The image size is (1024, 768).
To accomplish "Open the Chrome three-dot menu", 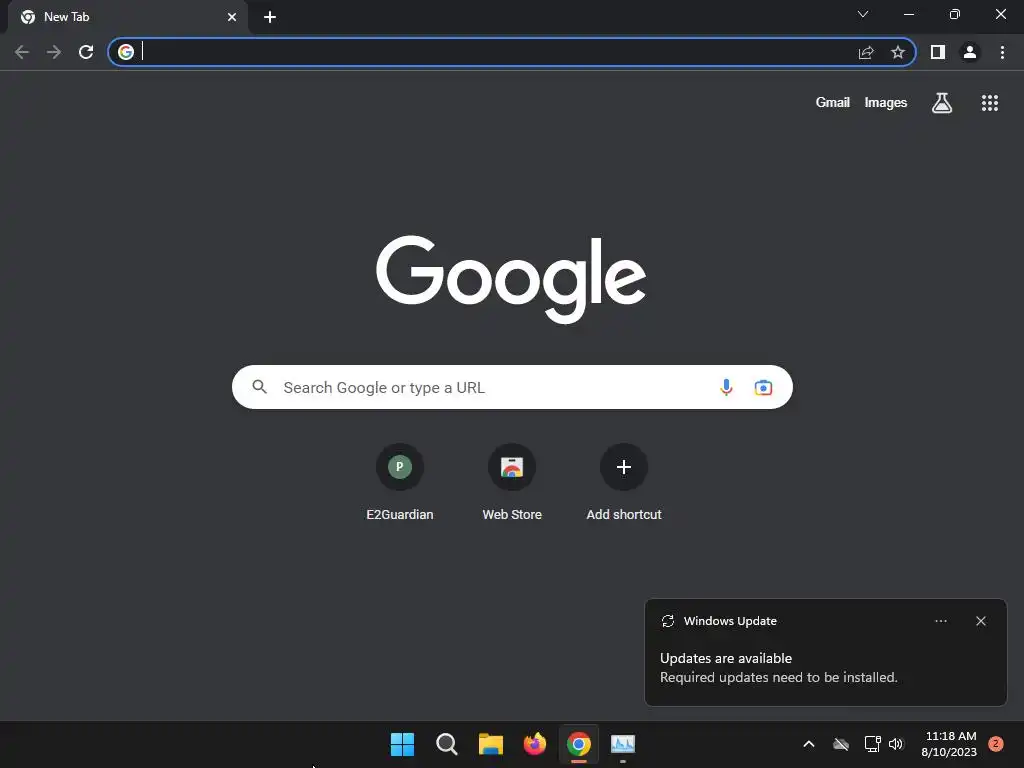I will (1002, 52).
